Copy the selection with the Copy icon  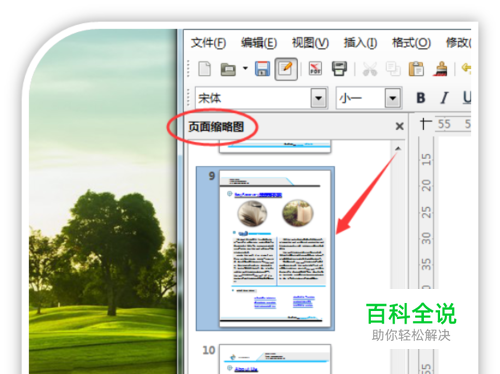coord(393,69)
